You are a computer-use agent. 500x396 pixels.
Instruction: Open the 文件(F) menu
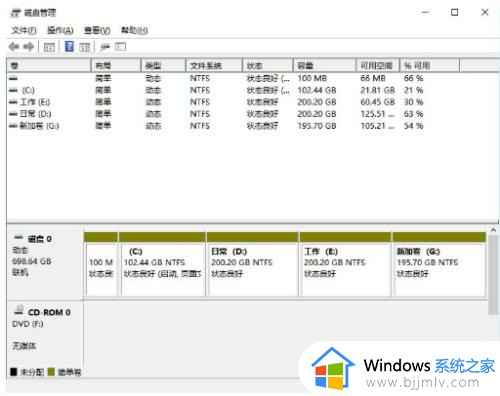click(24, 30)
